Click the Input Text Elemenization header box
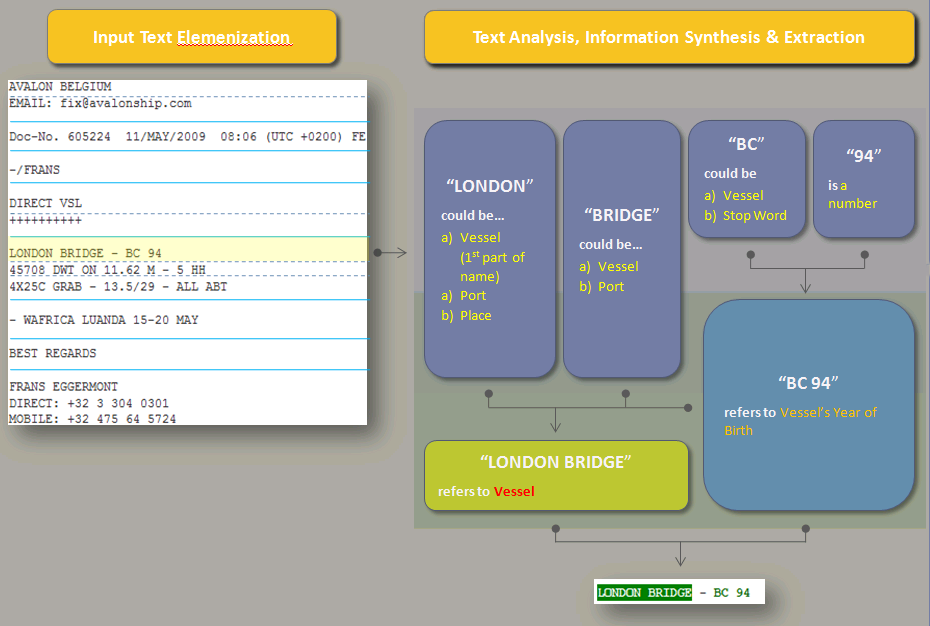This screenshot has width=930, height=626. point(192,37)
